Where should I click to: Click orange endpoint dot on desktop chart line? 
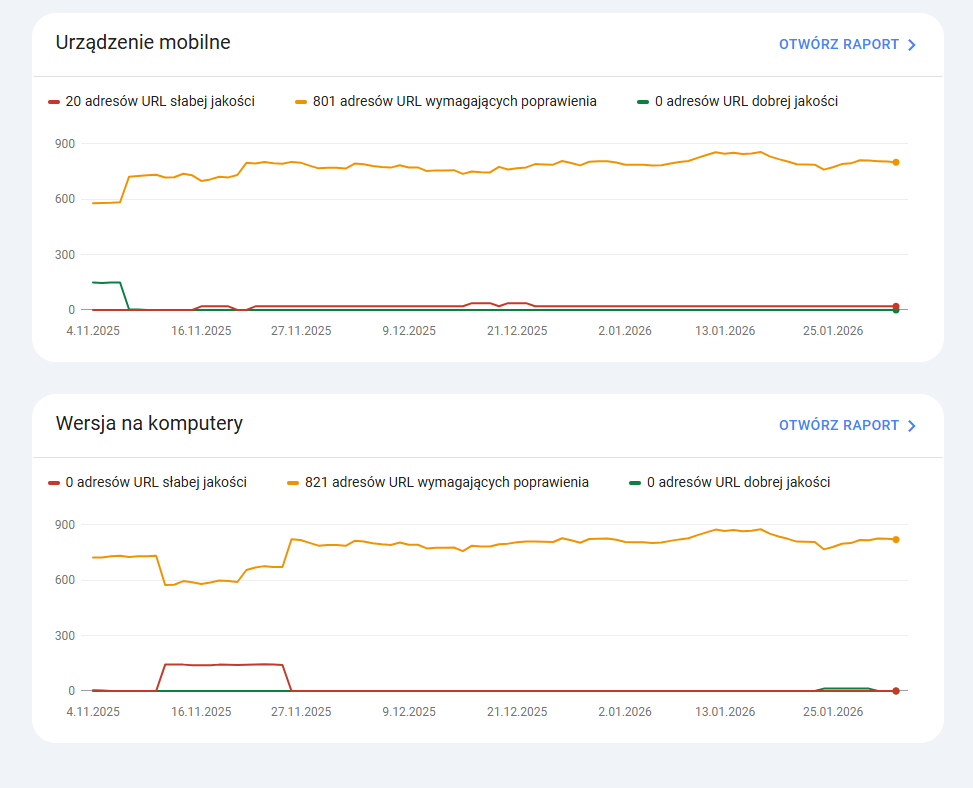[x=896, y=540]
